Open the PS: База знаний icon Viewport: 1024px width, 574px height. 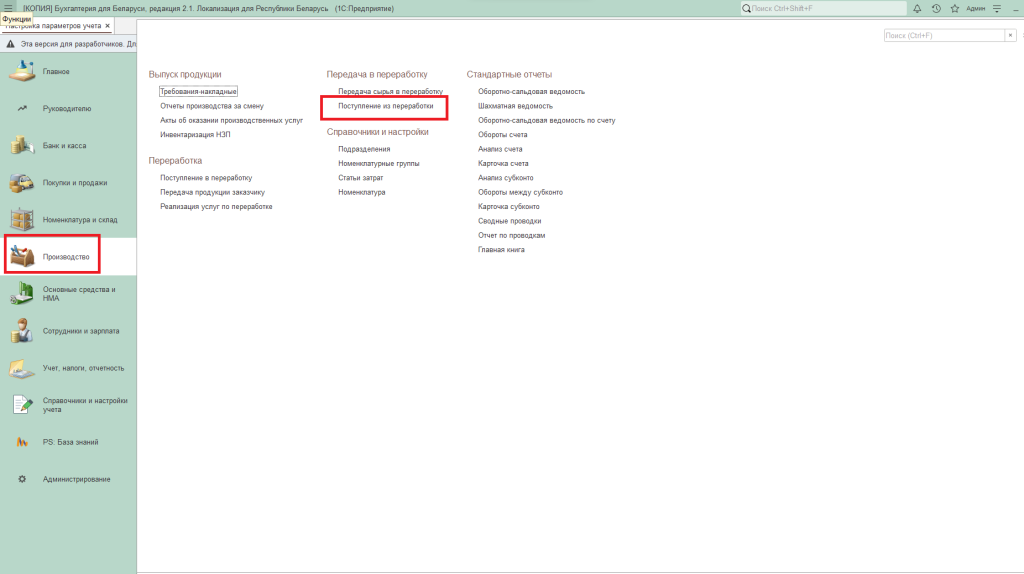click(x=22, y=442)
